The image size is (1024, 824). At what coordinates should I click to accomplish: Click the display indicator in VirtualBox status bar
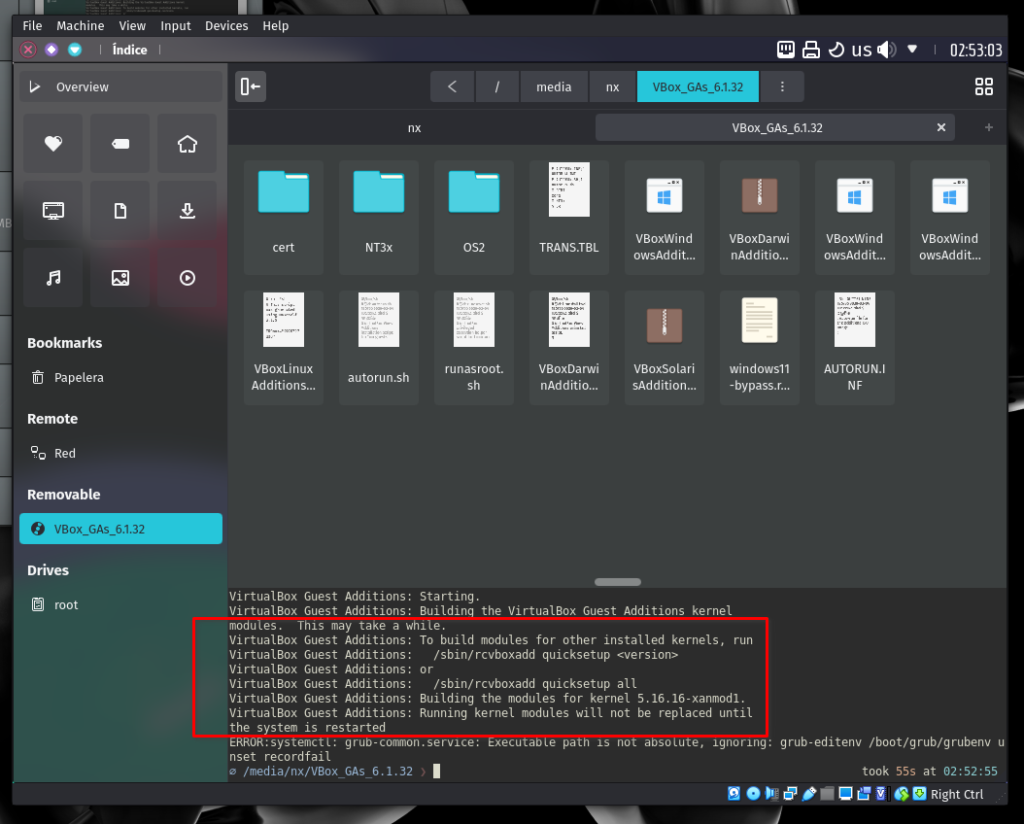[846, 793]
